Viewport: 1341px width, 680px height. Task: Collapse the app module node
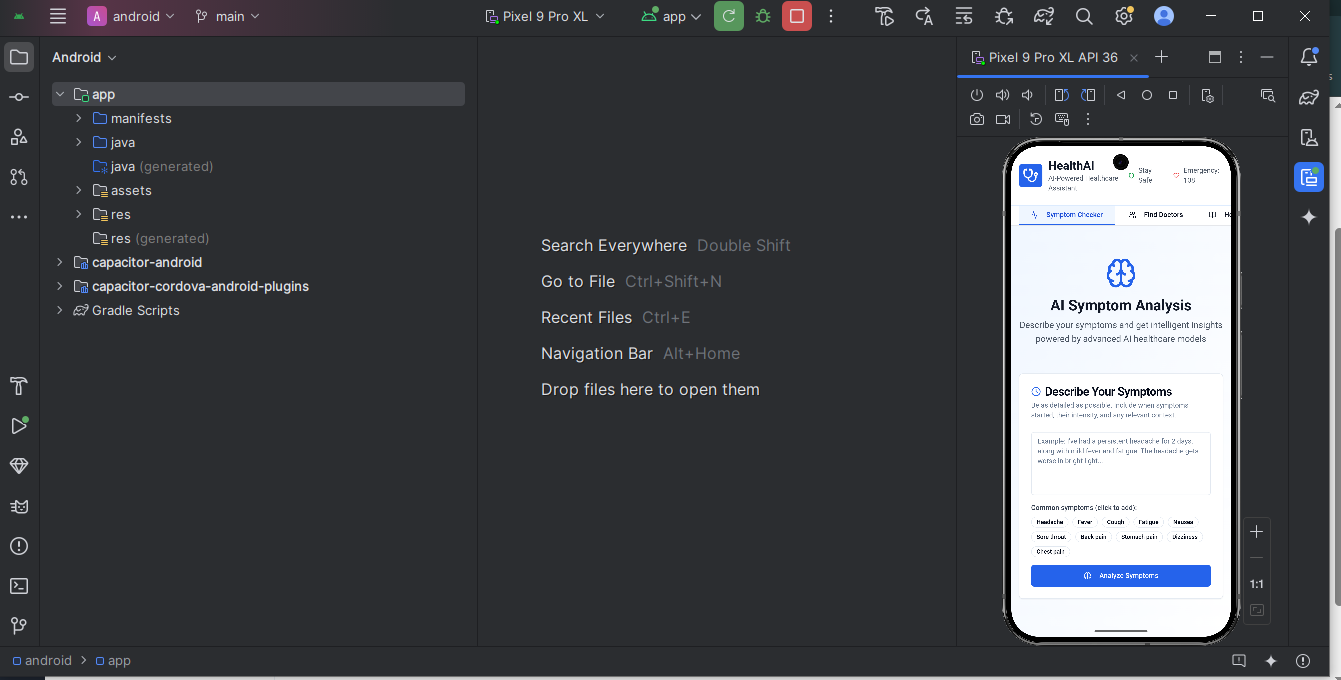(x=60, y=94)
